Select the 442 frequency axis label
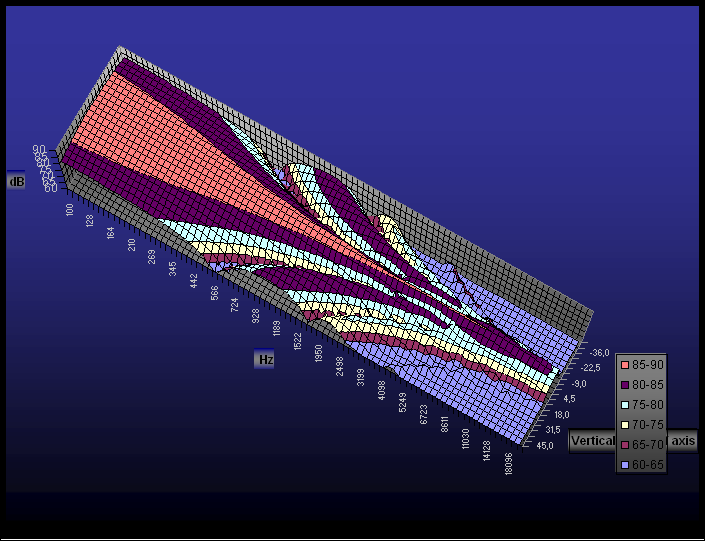This screenshot has width=705, height=541. pos(194,281)
